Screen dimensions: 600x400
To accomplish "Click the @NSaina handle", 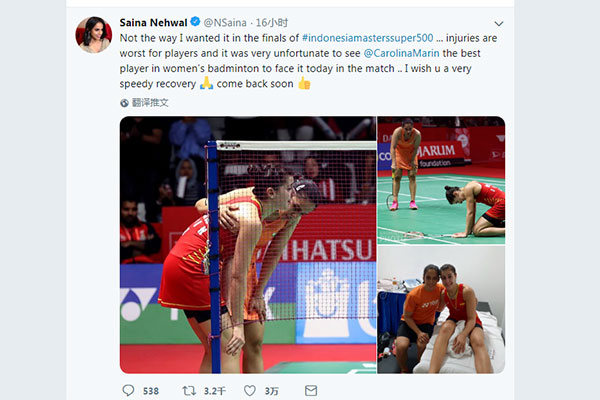I will [225, 23].
